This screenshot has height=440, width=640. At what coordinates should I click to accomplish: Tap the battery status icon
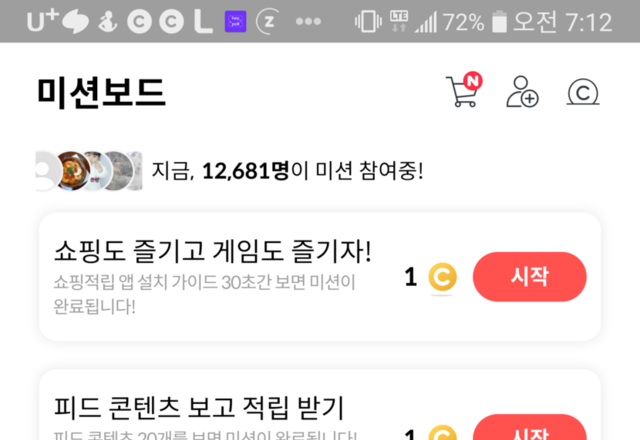click(x=499, y=22)
